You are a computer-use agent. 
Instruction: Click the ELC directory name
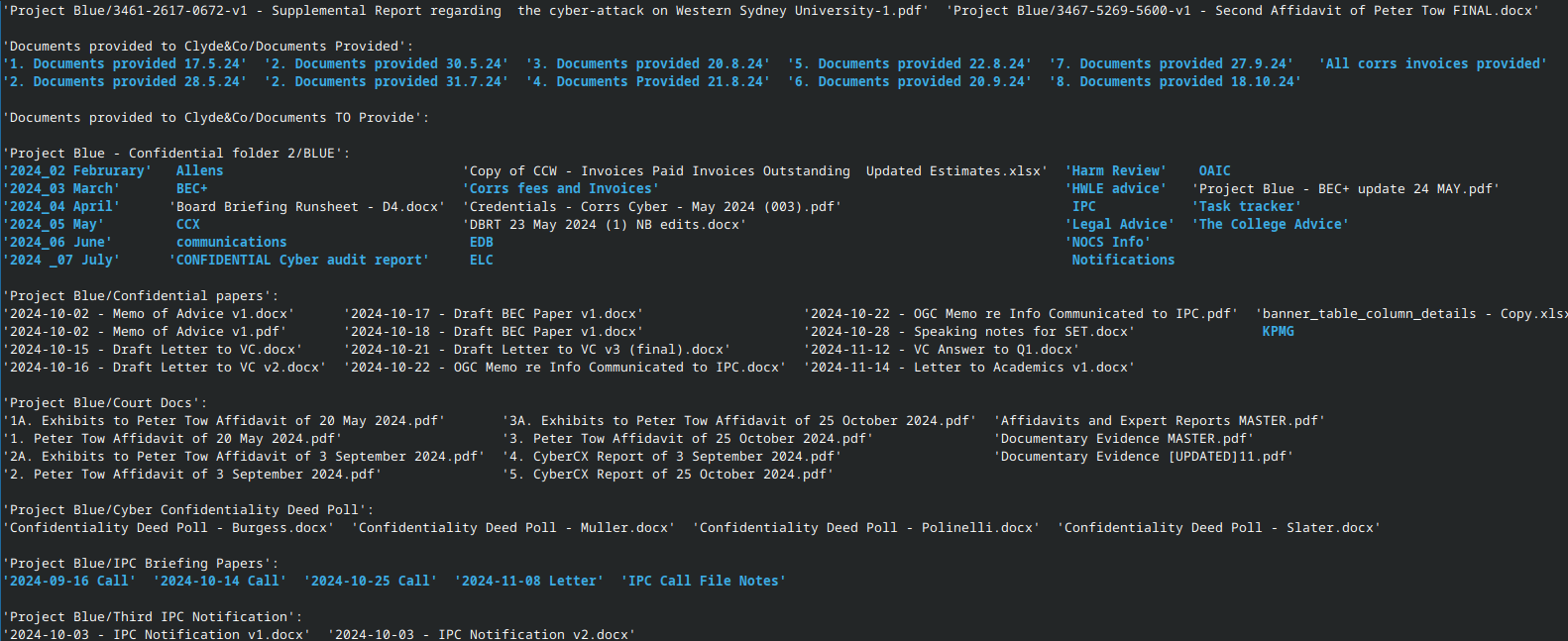482,260
